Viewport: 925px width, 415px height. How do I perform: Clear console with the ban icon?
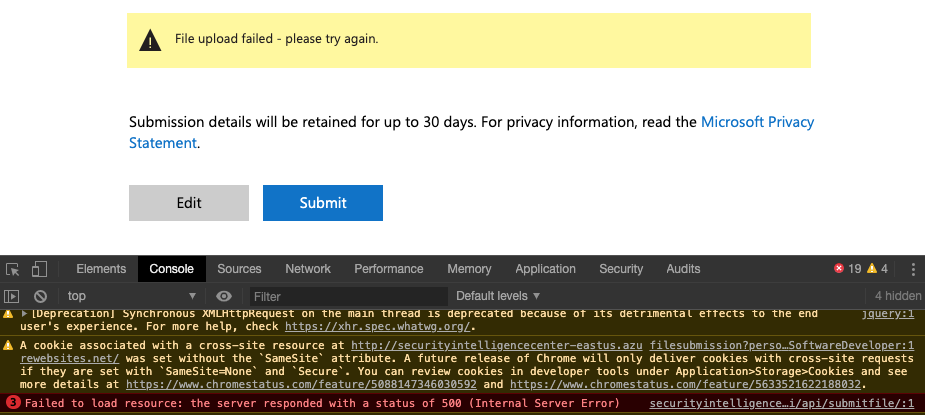pyautogui.click(x=40, y=296)
